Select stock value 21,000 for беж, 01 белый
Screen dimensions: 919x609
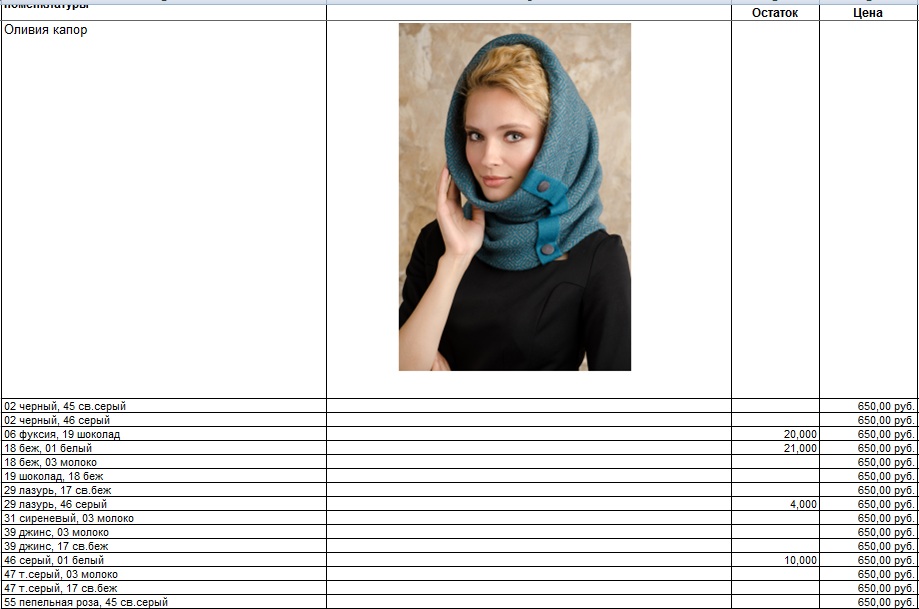[x=775, y=448]
